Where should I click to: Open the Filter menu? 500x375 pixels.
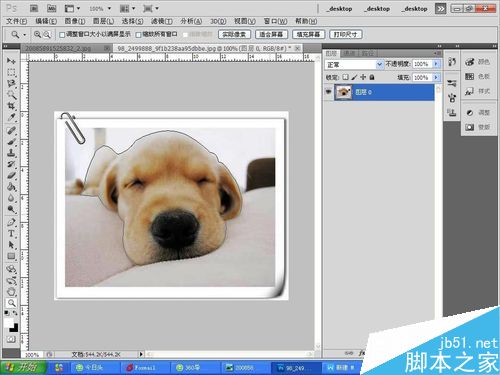click(x=162, y=21)
